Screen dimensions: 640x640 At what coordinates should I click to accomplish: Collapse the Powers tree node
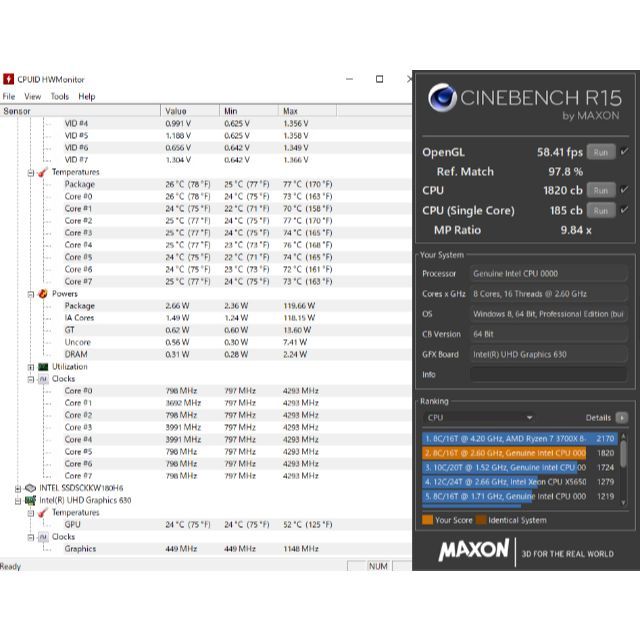31,294
